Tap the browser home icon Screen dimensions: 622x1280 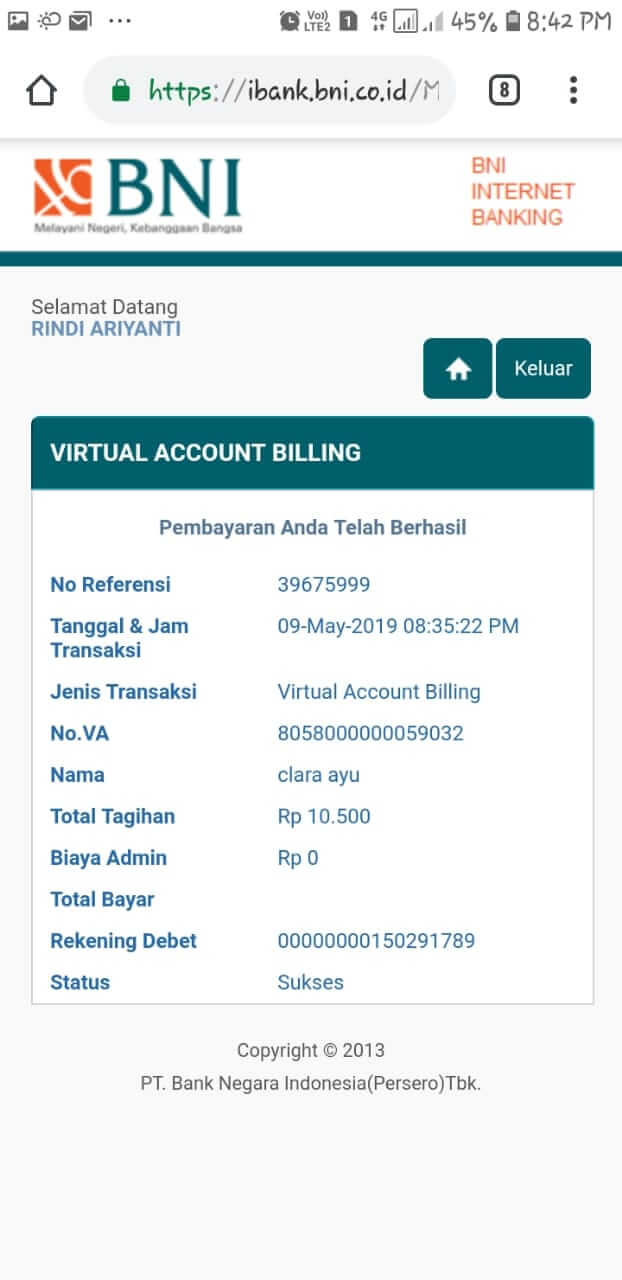(x=41, y=91)
